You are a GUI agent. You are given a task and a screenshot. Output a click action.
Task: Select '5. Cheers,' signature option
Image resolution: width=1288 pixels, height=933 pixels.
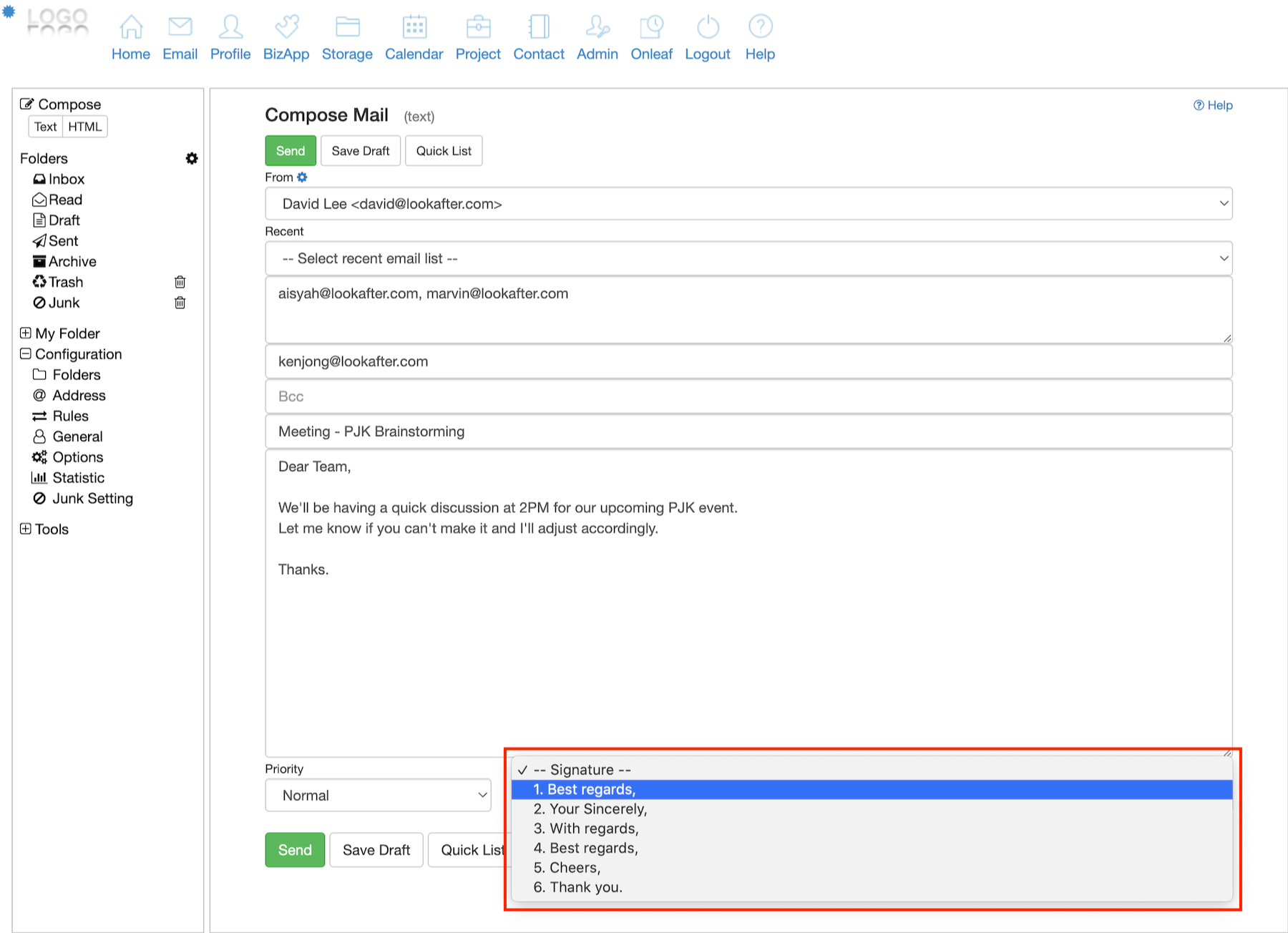pyautogui.click(x=567, y=868)
